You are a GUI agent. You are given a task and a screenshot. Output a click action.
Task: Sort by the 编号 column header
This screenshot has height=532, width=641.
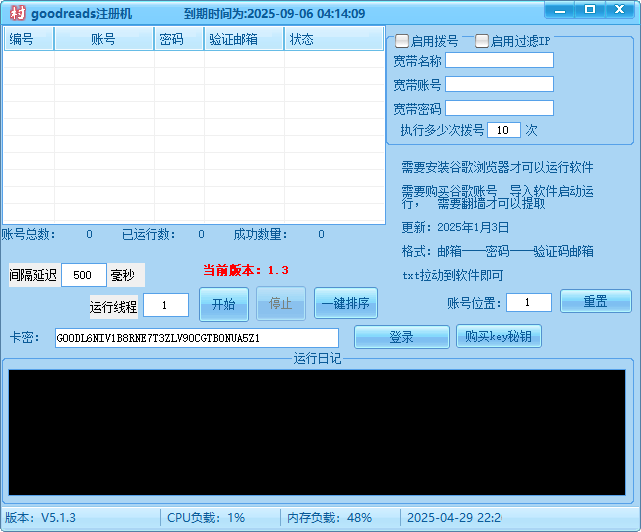29,39
